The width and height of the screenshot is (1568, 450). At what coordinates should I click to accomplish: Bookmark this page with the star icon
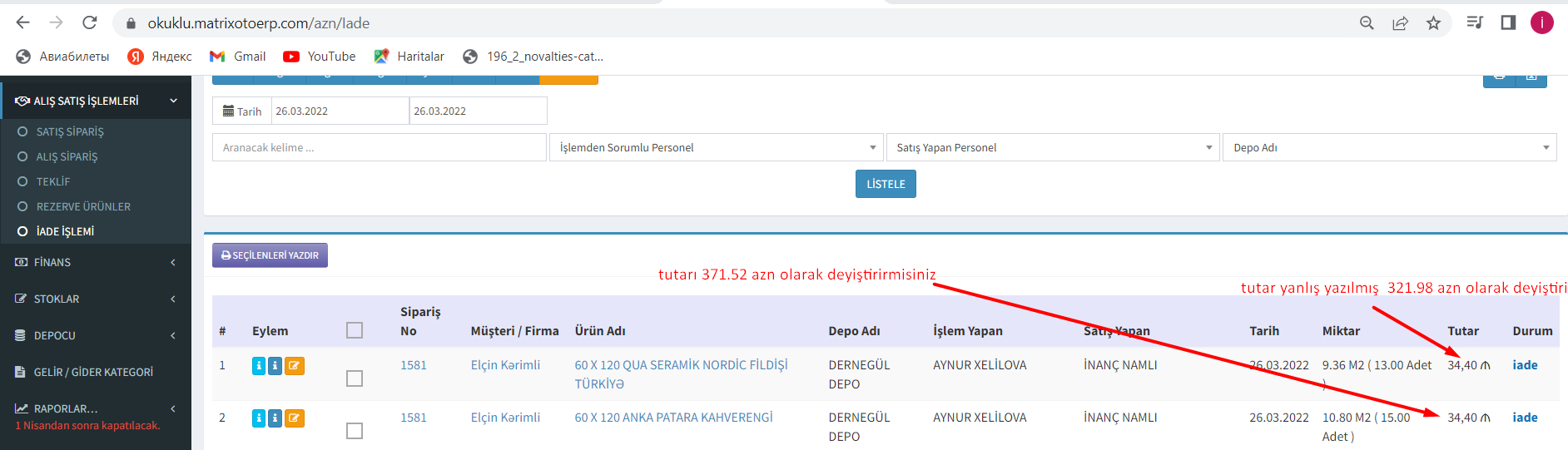1433,23
